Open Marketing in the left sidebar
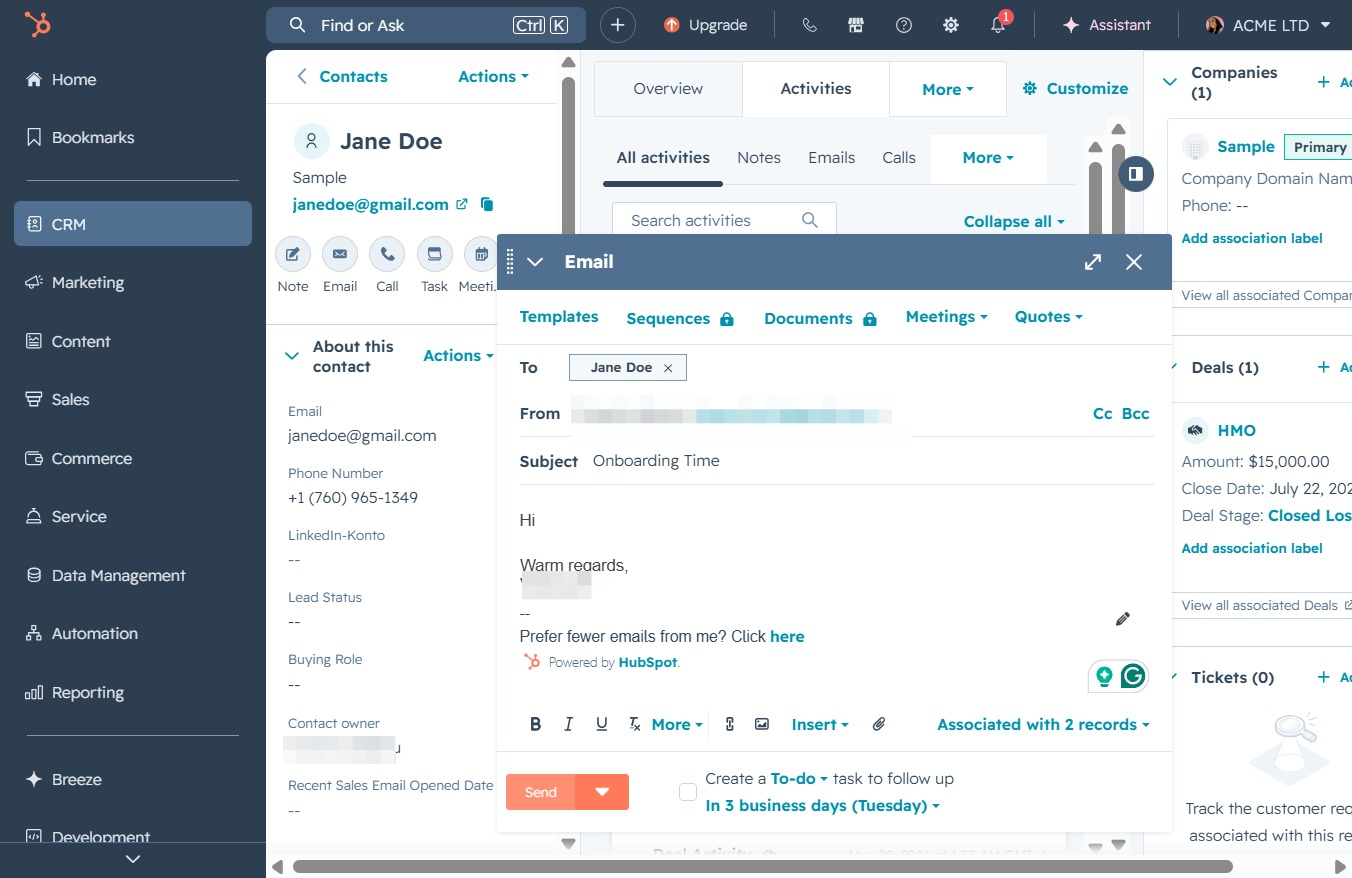This screenshot has height=878, width=1352. click(133, 283)
